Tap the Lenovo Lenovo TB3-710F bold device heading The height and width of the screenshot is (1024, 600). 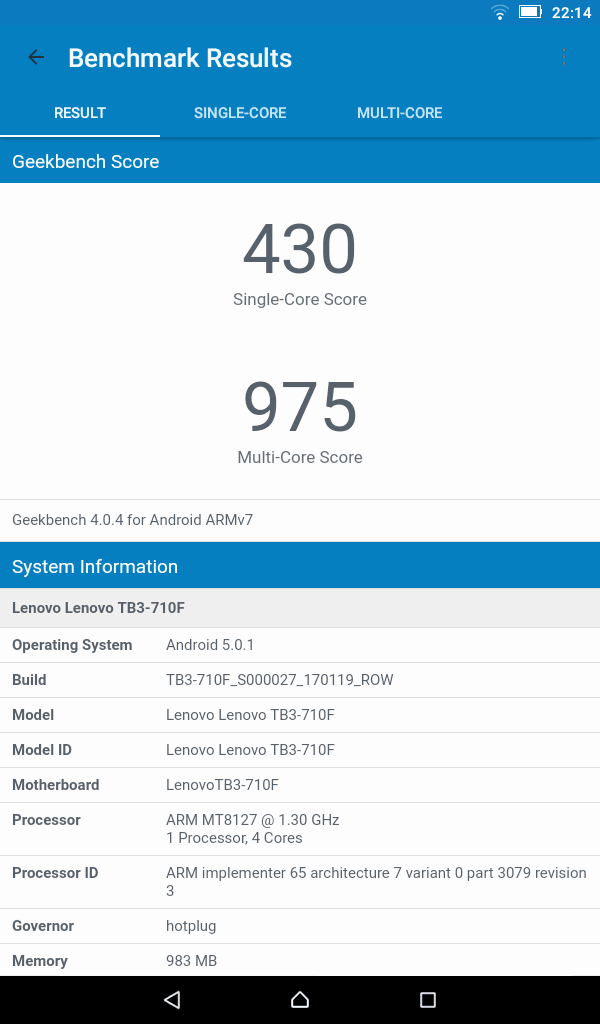(x=99, y=608)
